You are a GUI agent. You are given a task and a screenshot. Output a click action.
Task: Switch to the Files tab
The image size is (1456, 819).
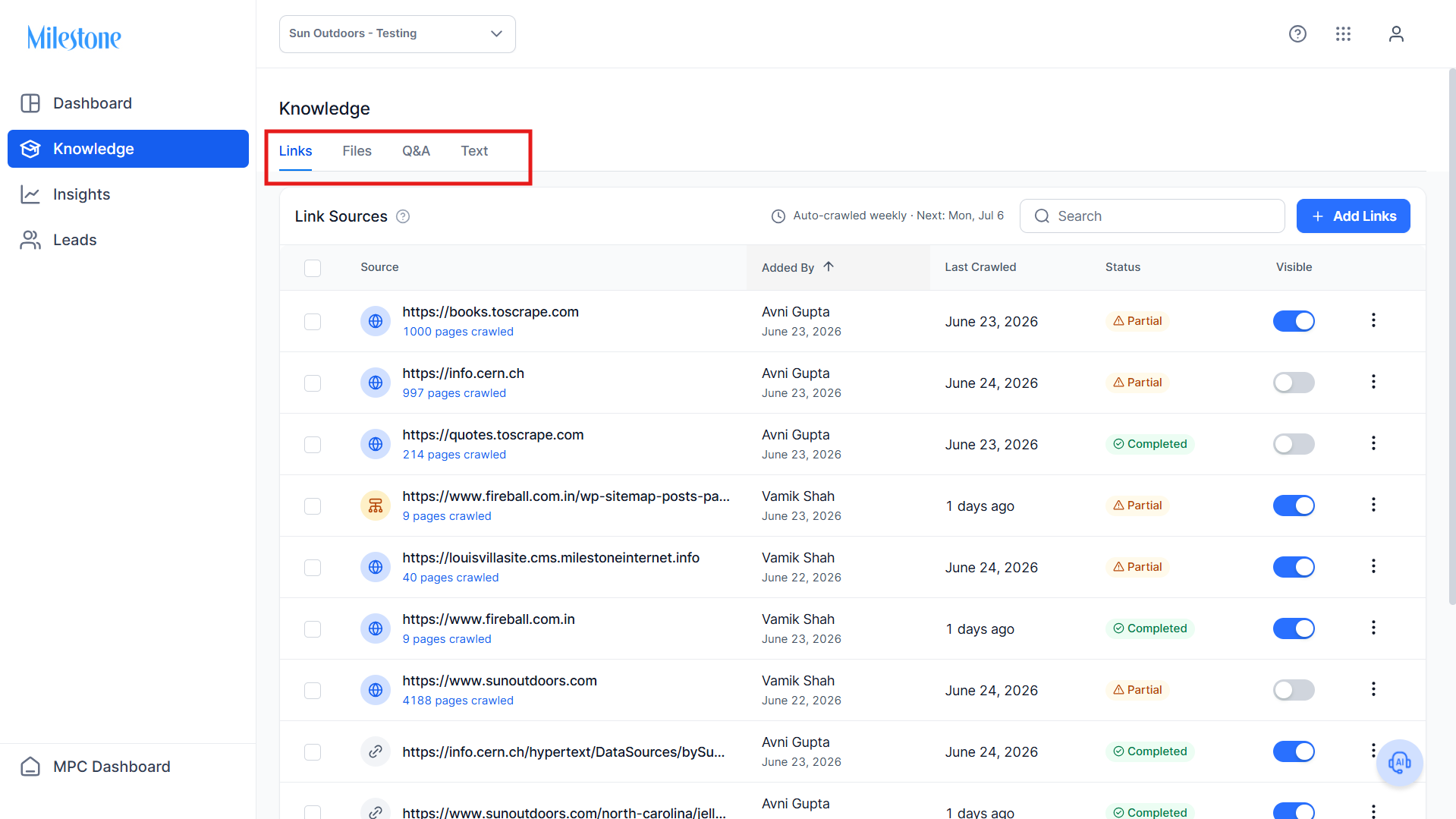point(357,151)
